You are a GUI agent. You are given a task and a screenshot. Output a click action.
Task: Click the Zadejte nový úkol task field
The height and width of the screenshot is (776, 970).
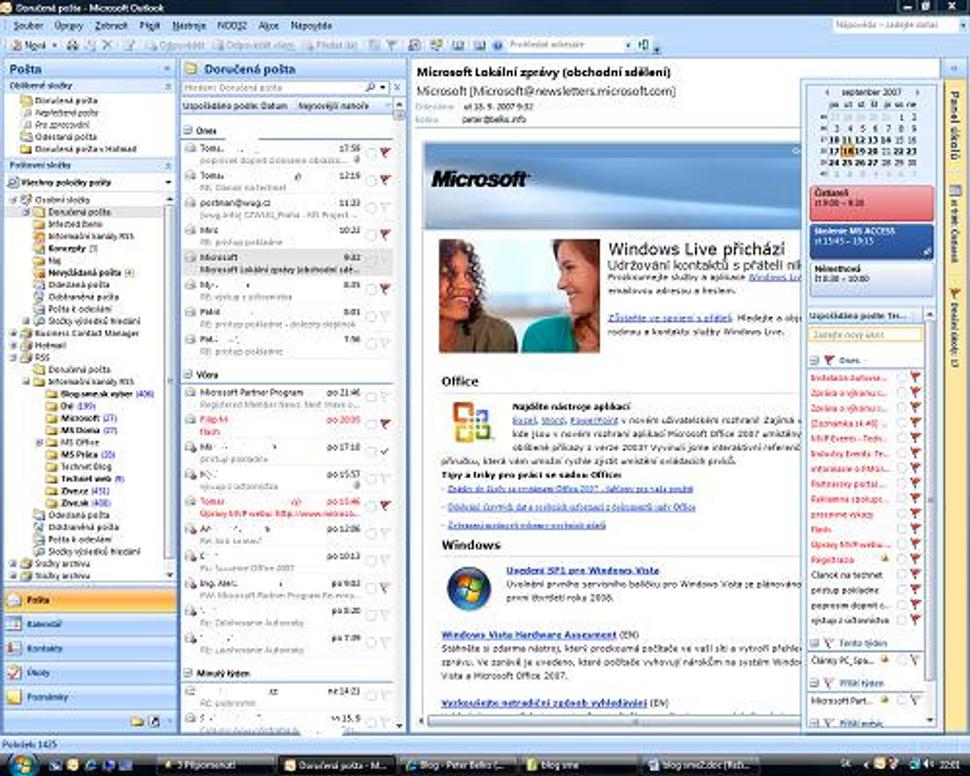[x=864, y=335]
